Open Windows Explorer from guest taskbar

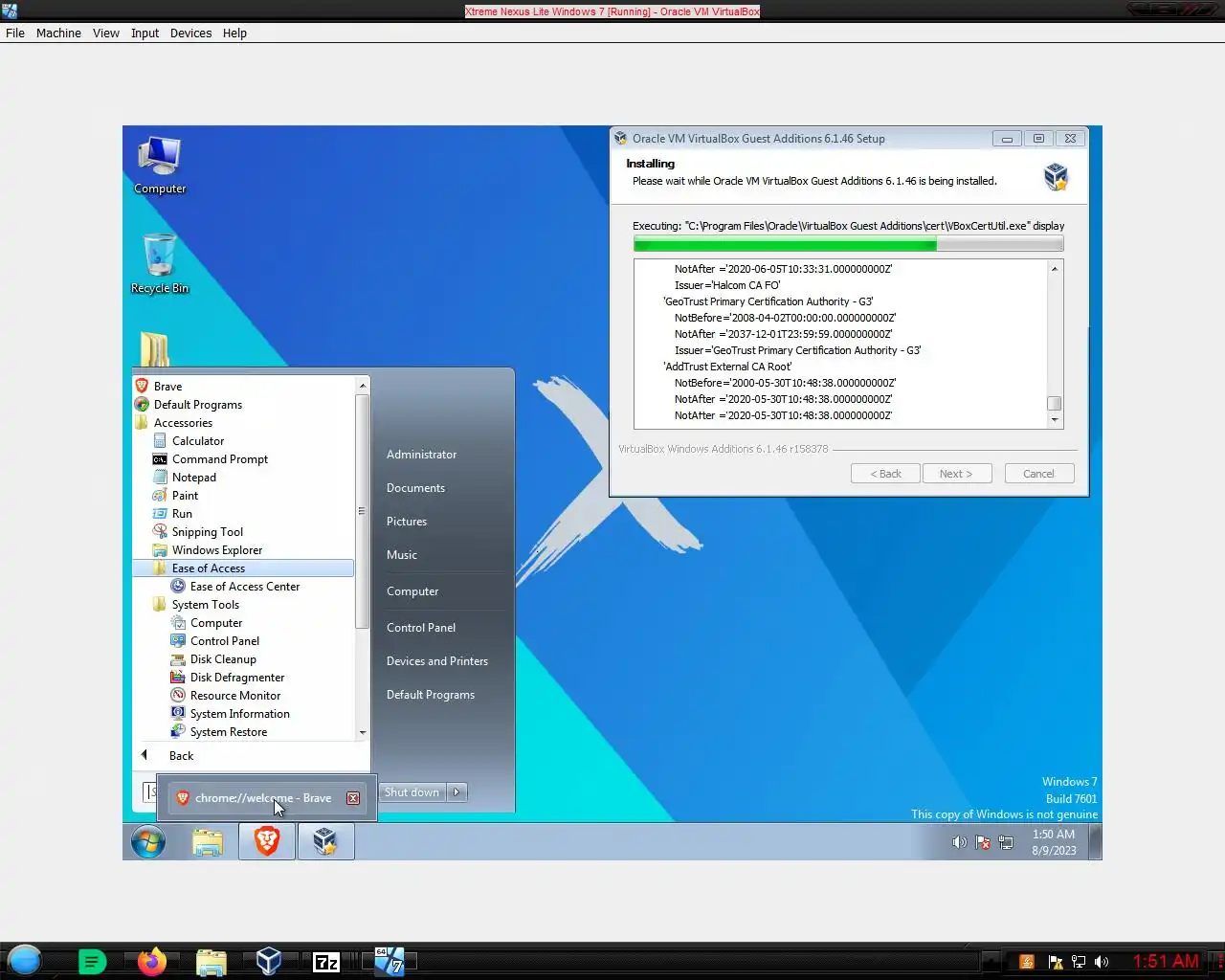click(x=208, y=841)
